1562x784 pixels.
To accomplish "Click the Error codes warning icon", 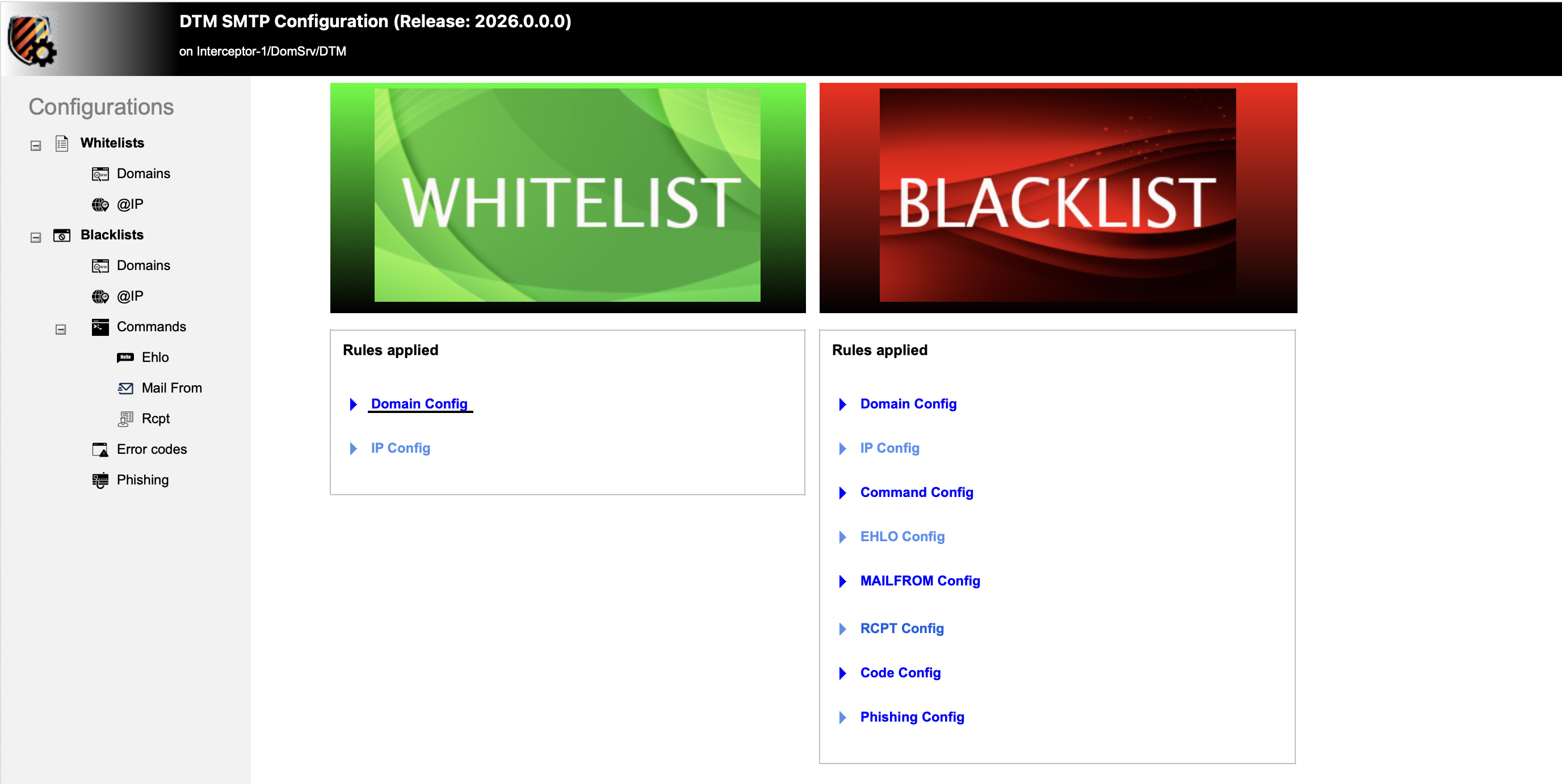I will (100, 449).
